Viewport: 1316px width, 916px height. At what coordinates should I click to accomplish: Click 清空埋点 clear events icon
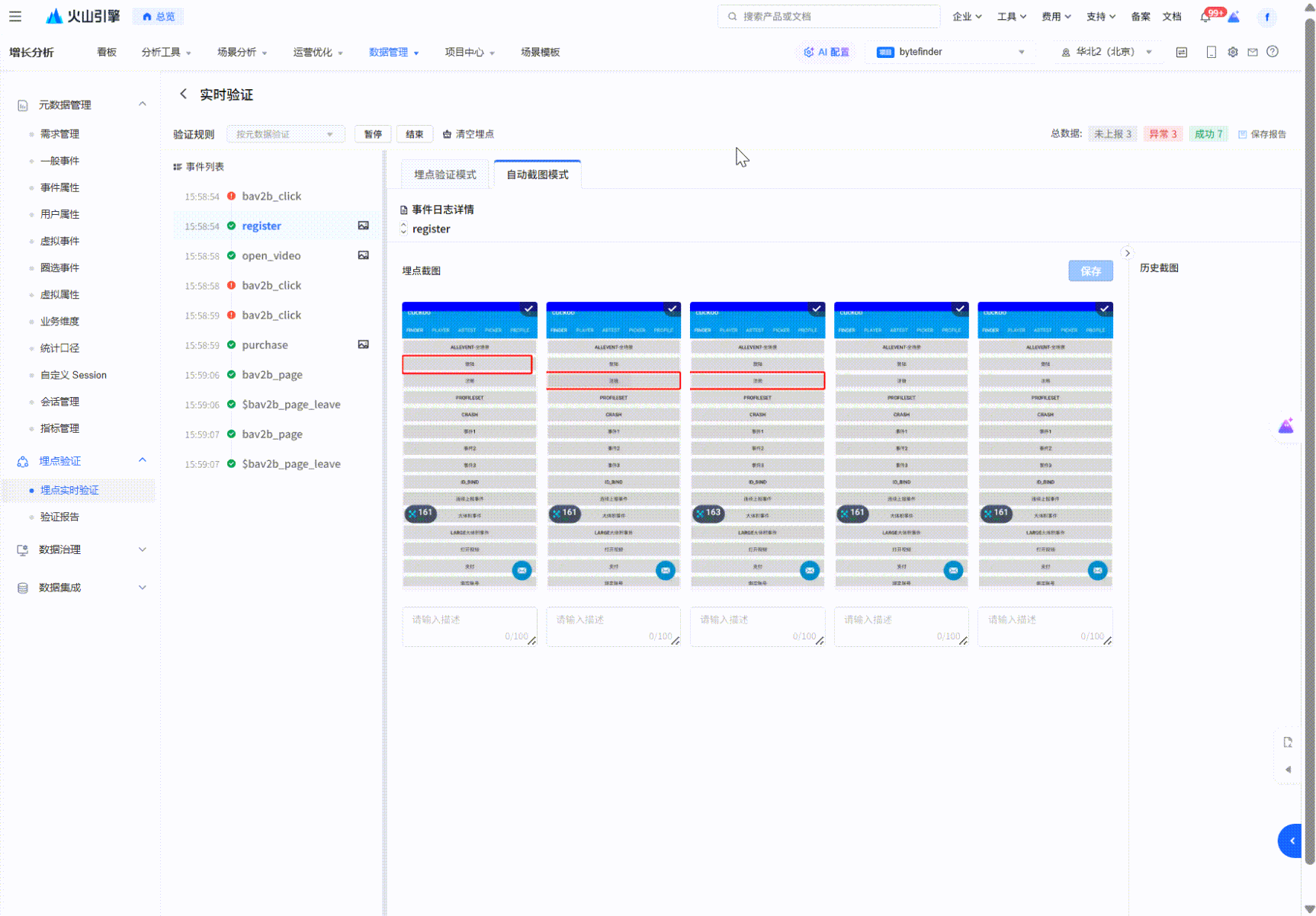point(448,134)
